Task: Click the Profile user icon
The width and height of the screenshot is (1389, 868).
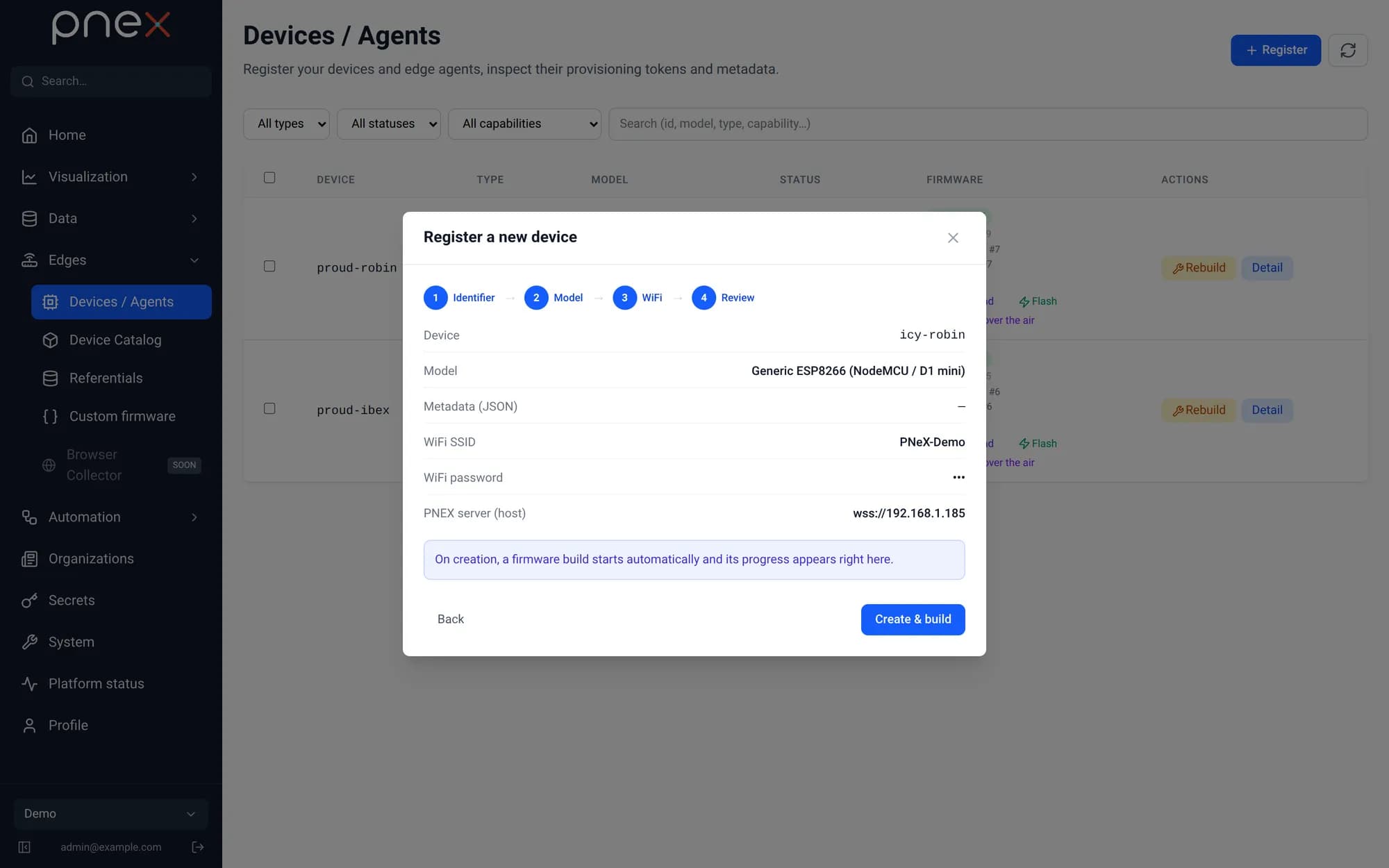Action: 29,726
